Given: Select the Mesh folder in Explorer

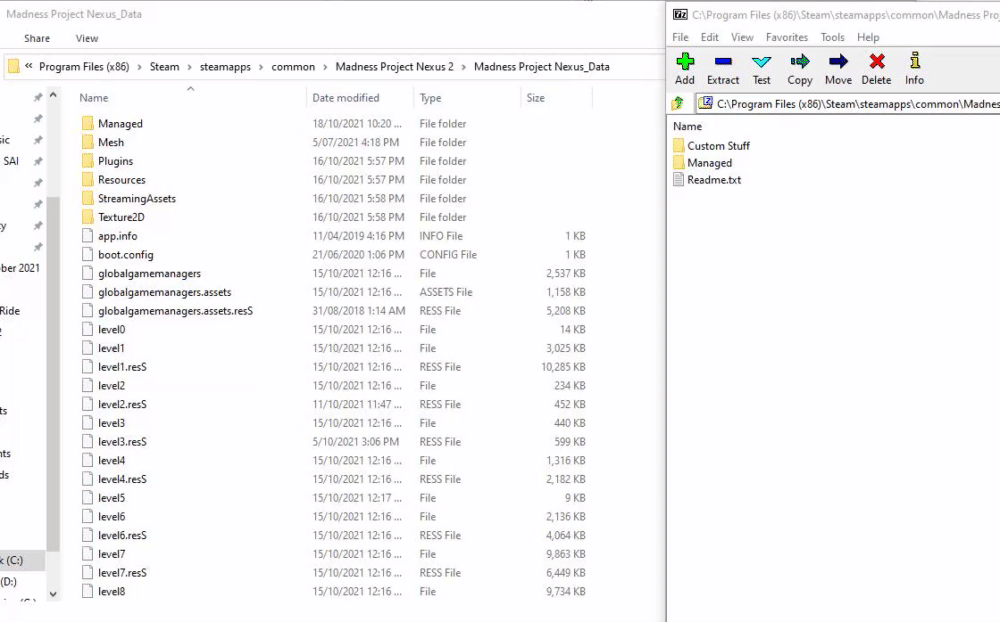Looking at the screenshot, I should [103, 142].
